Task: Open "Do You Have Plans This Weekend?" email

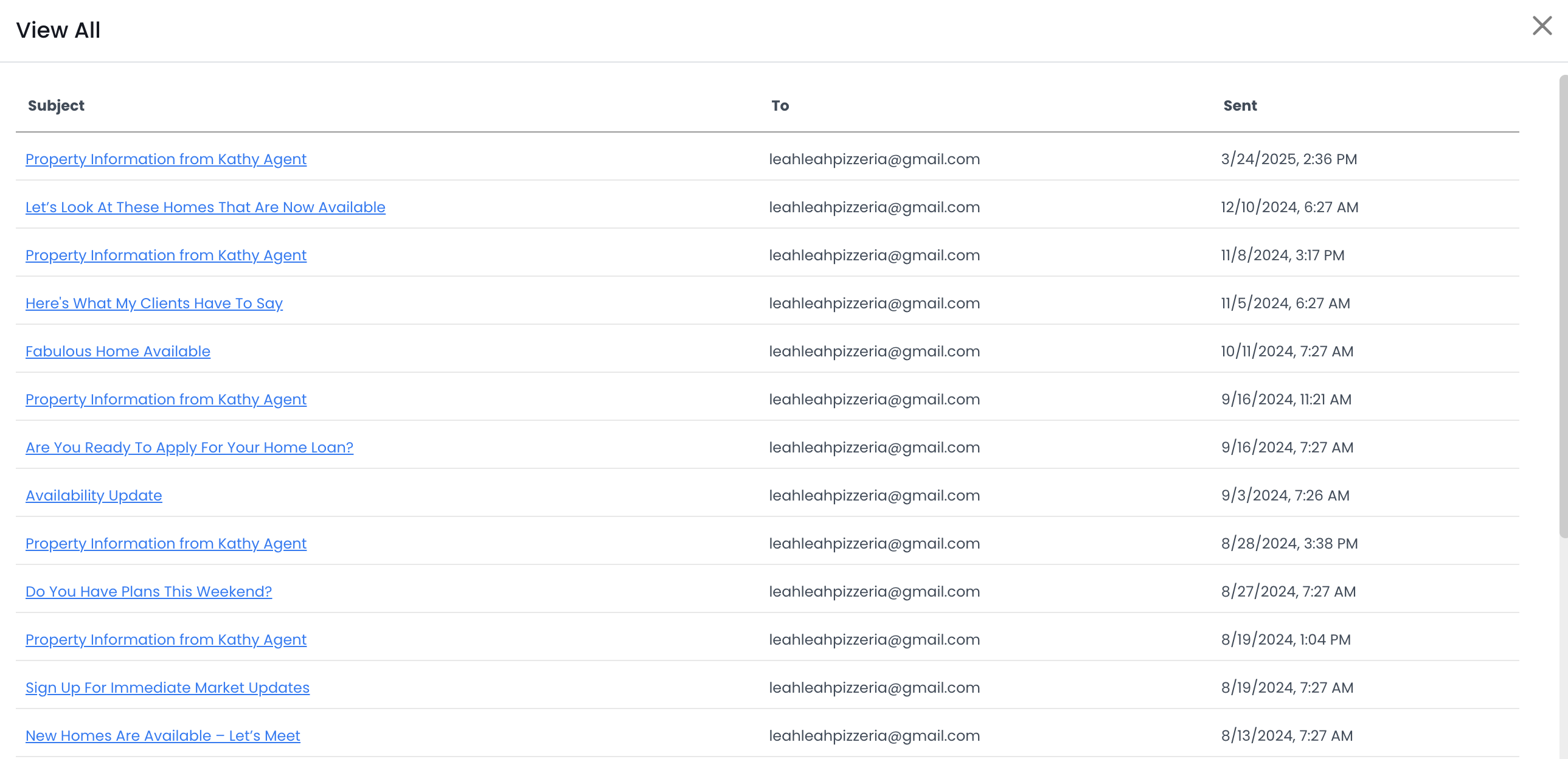Action: pos(148,592)
